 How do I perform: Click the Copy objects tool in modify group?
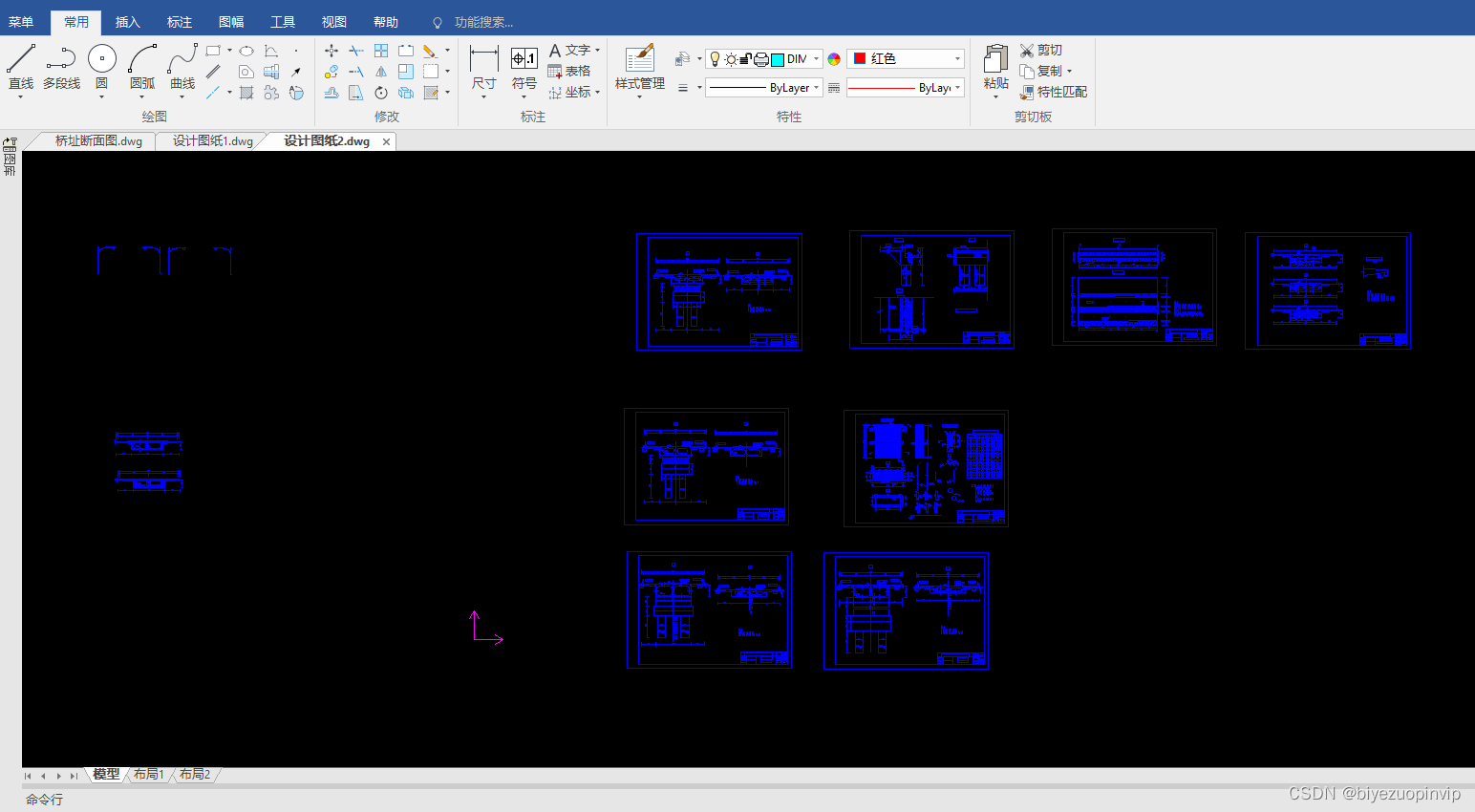[x=331, y=72]
